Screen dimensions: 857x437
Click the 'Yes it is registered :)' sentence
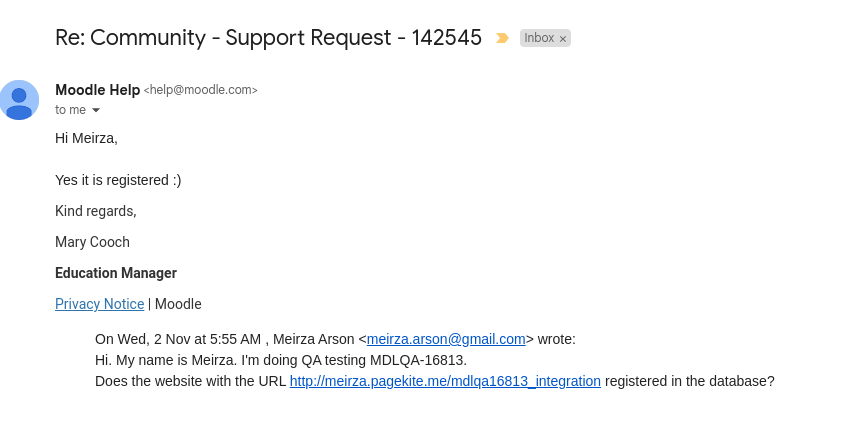(118, 180)
